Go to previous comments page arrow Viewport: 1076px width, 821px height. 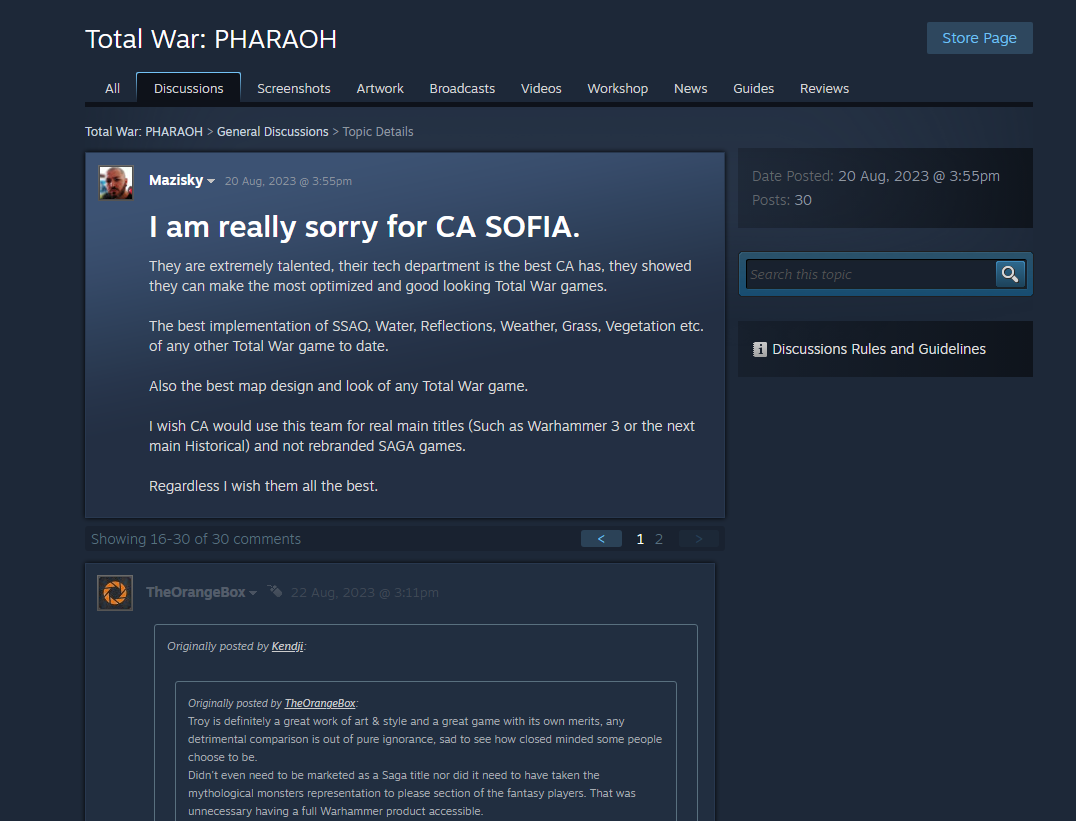[x=601, y=539]
